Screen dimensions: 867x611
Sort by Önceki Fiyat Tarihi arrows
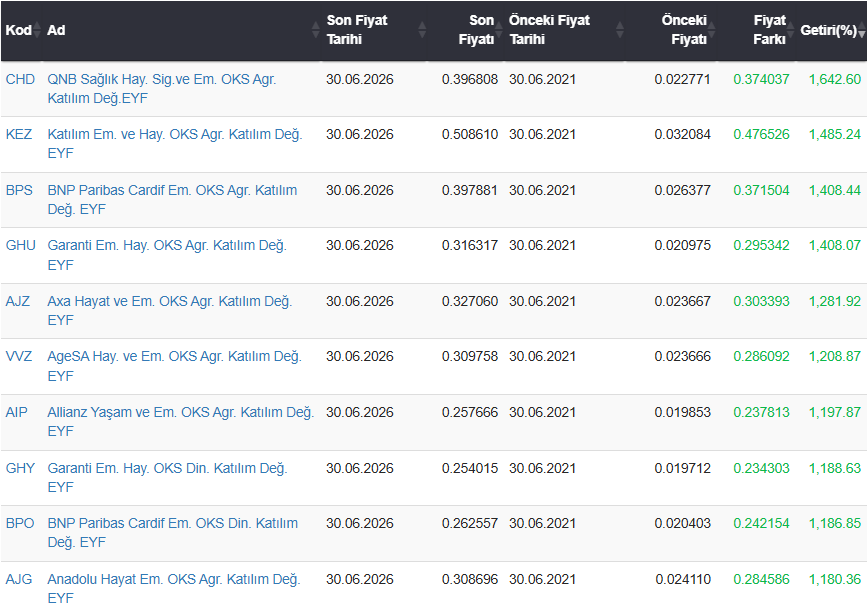pos(620,30)
